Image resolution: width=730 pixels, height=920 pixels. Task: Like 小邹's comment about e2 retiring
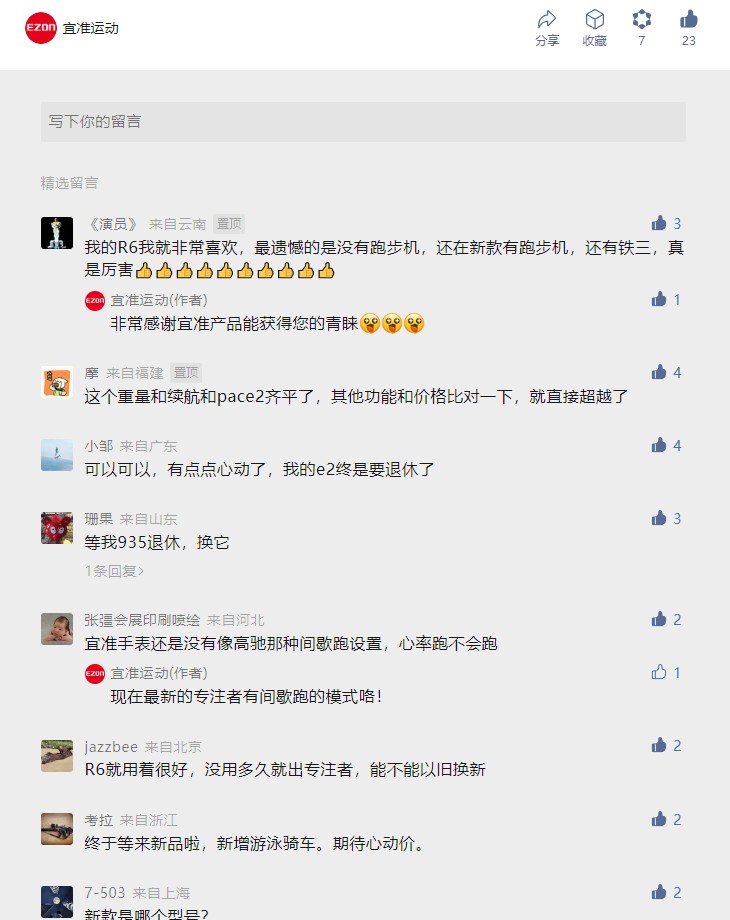point(659,445)
